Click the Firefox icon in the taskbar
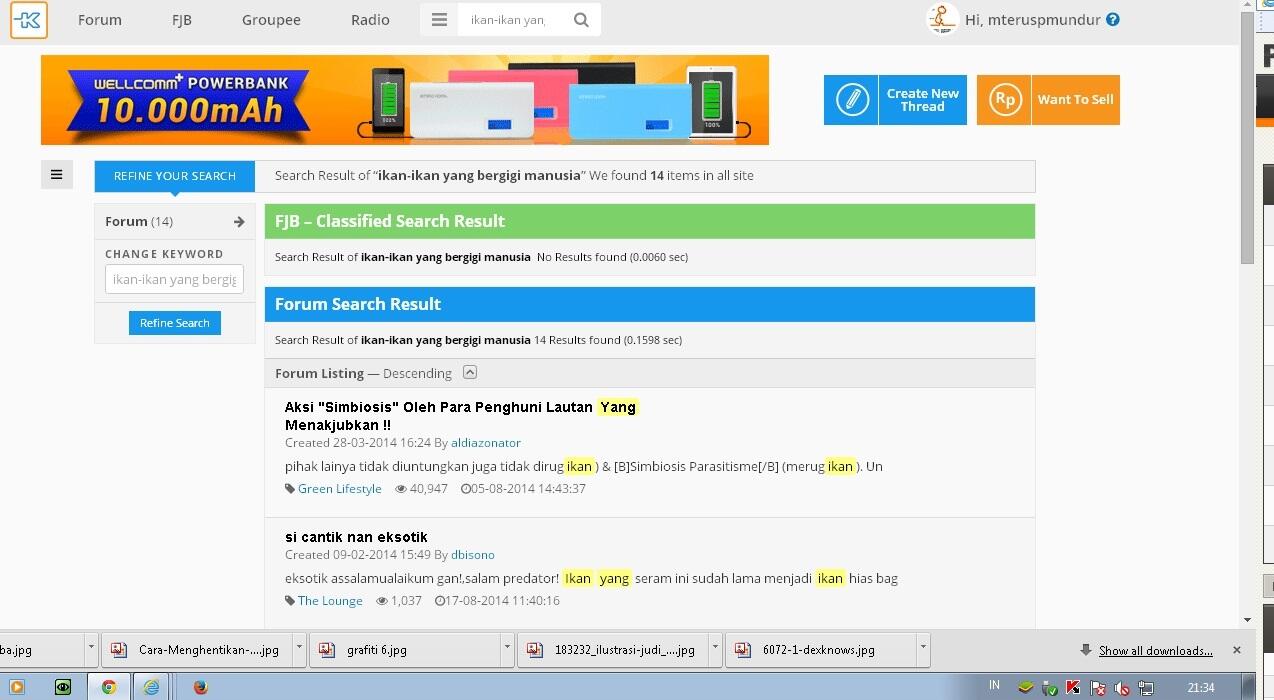 click(200, 687)
